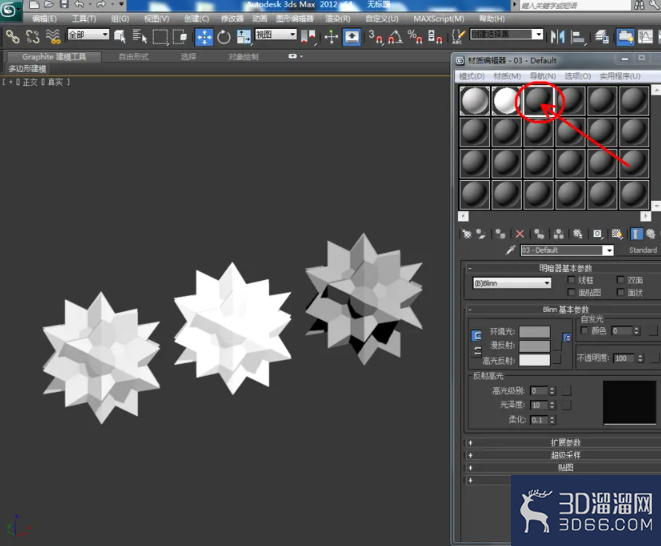This screenshot has height=546, width=661.
Task: Open the 全部 selection filter dropdown
Action: 88,35
